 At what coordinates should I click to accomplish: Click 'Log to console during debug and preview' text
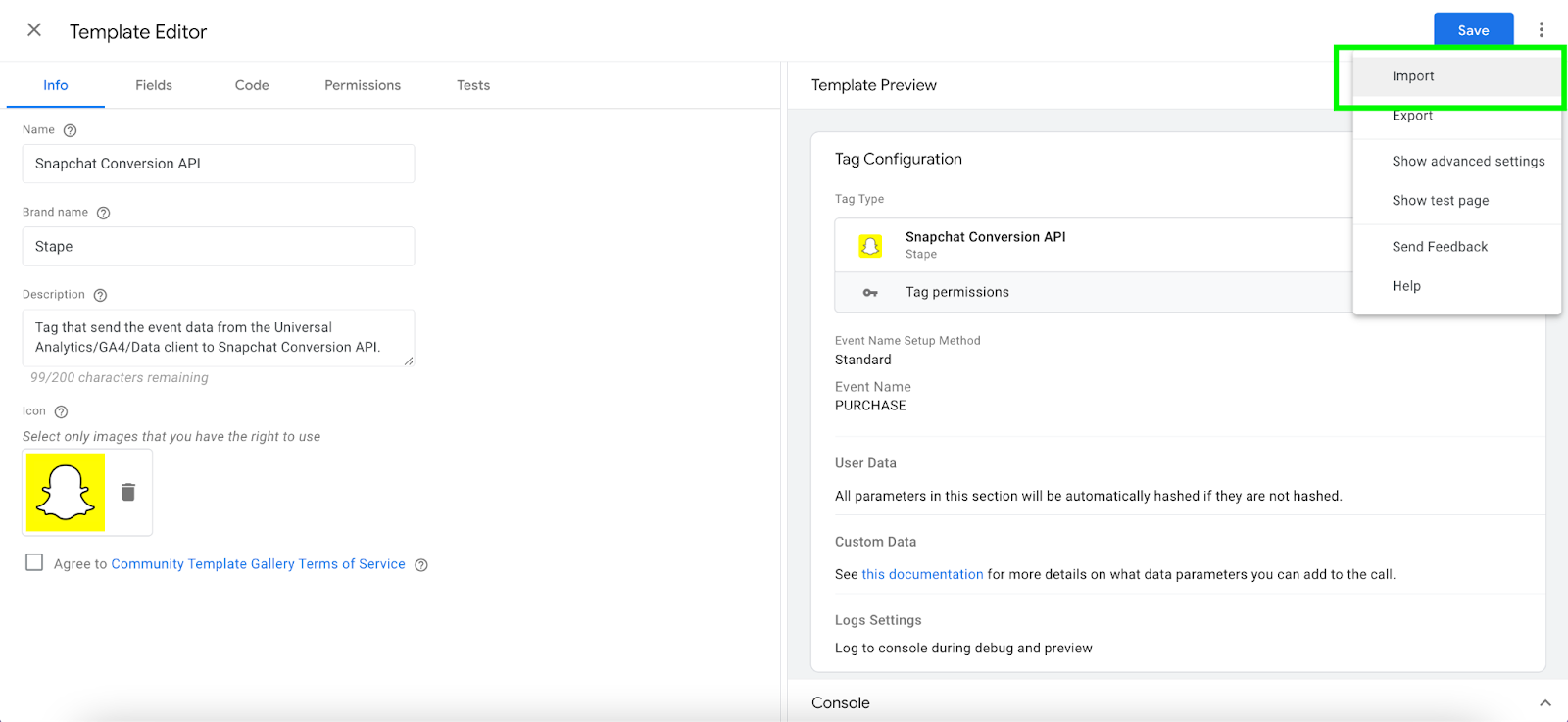point(963,649)
